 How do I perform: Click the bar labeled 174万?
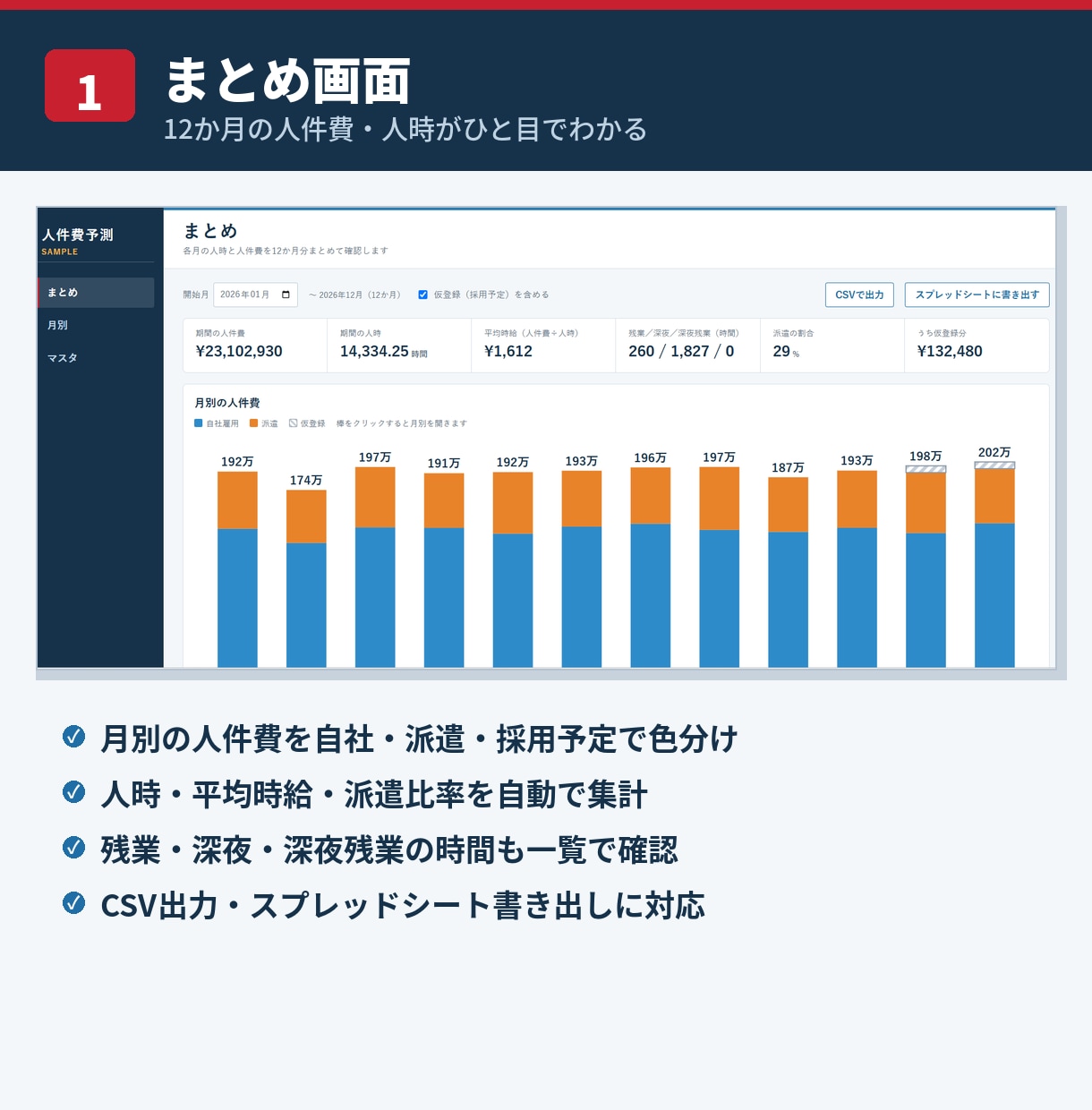[x=306, y=578]
